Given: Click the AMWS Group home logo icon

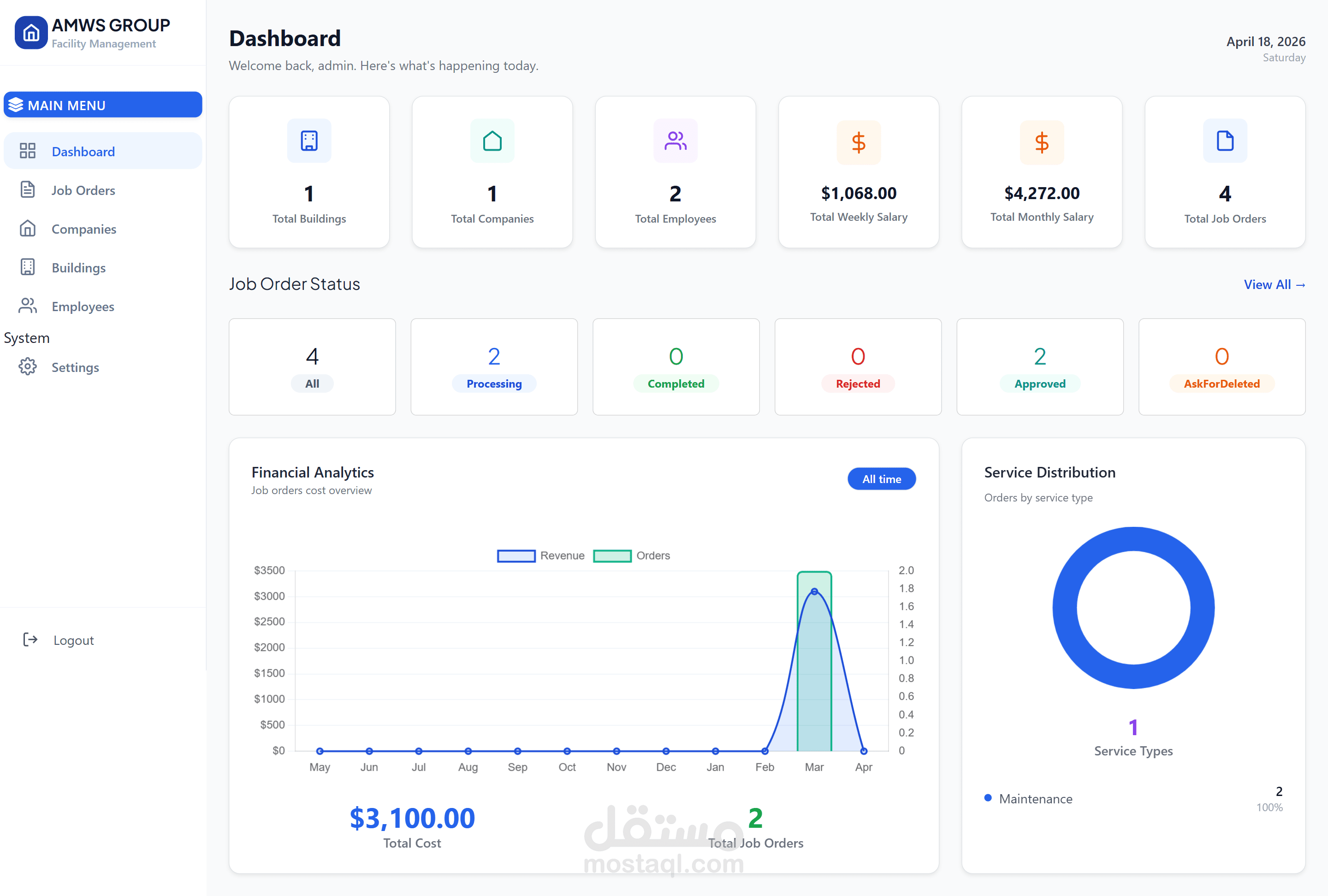Looking at the screenshot, I should [31, 33].
